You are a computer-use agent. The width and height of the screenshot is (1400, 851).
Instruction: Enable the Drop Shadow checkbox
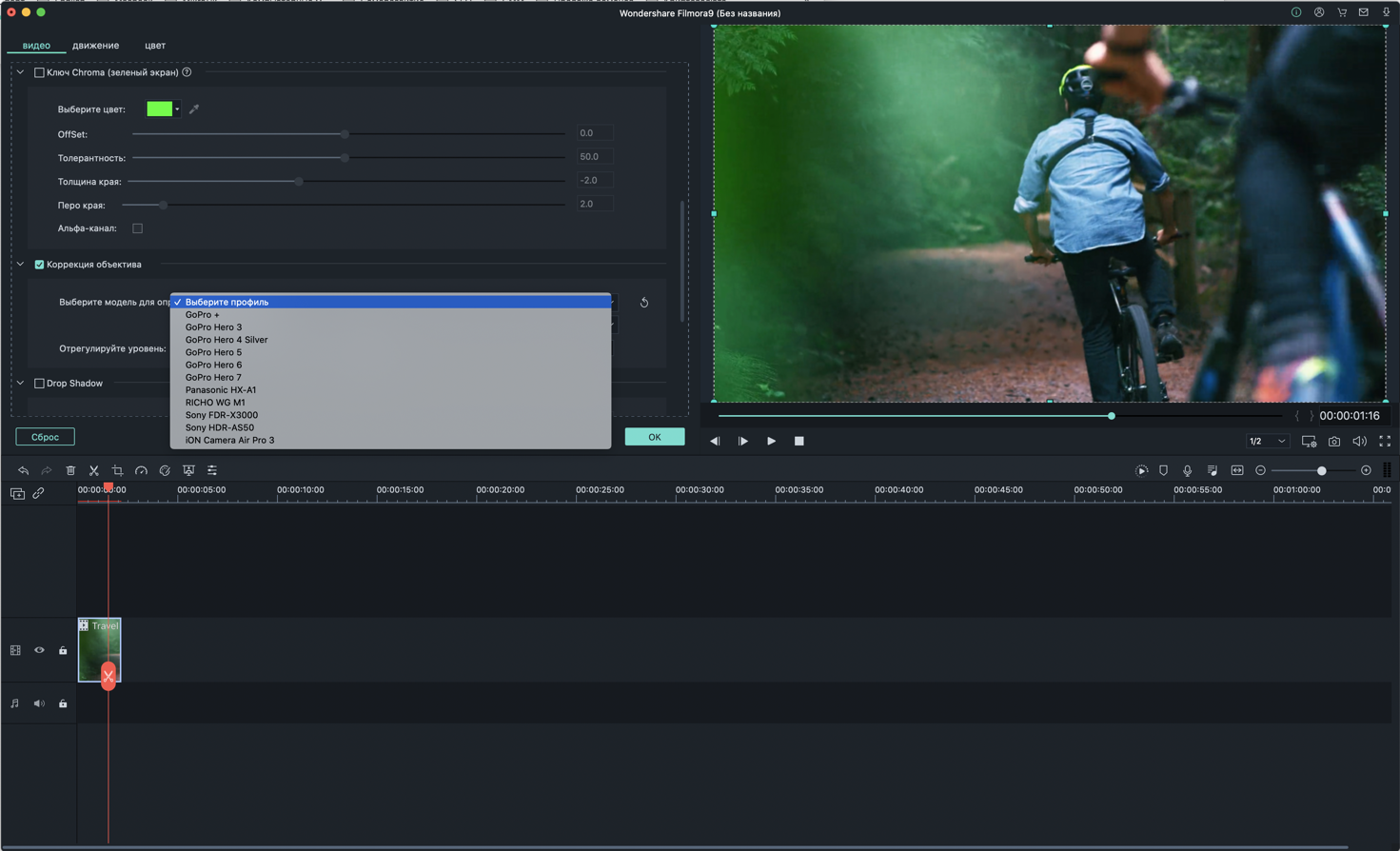click(x=39, y=384)
